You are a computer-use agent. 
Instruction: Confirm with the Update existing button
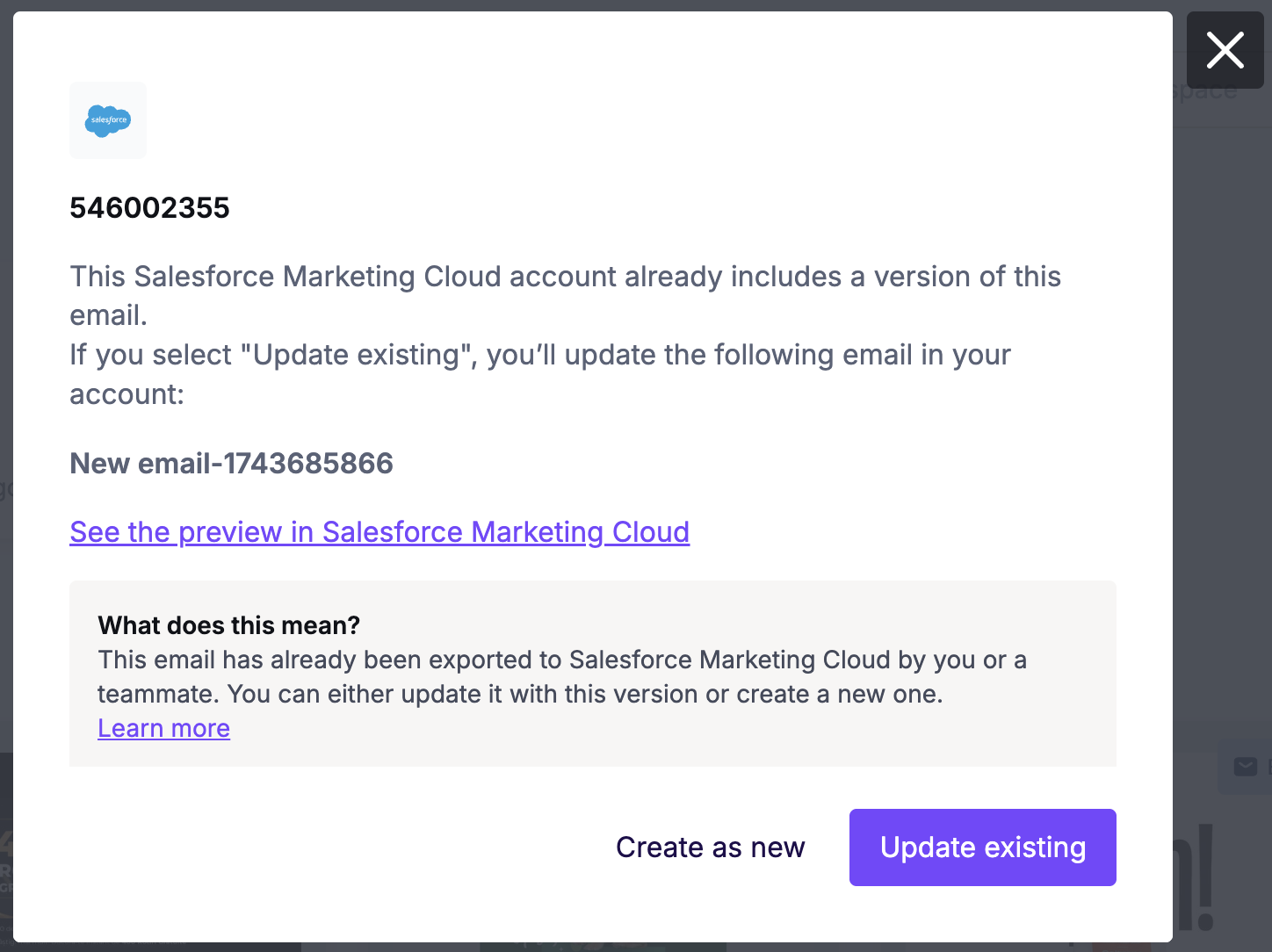[982, 847]
